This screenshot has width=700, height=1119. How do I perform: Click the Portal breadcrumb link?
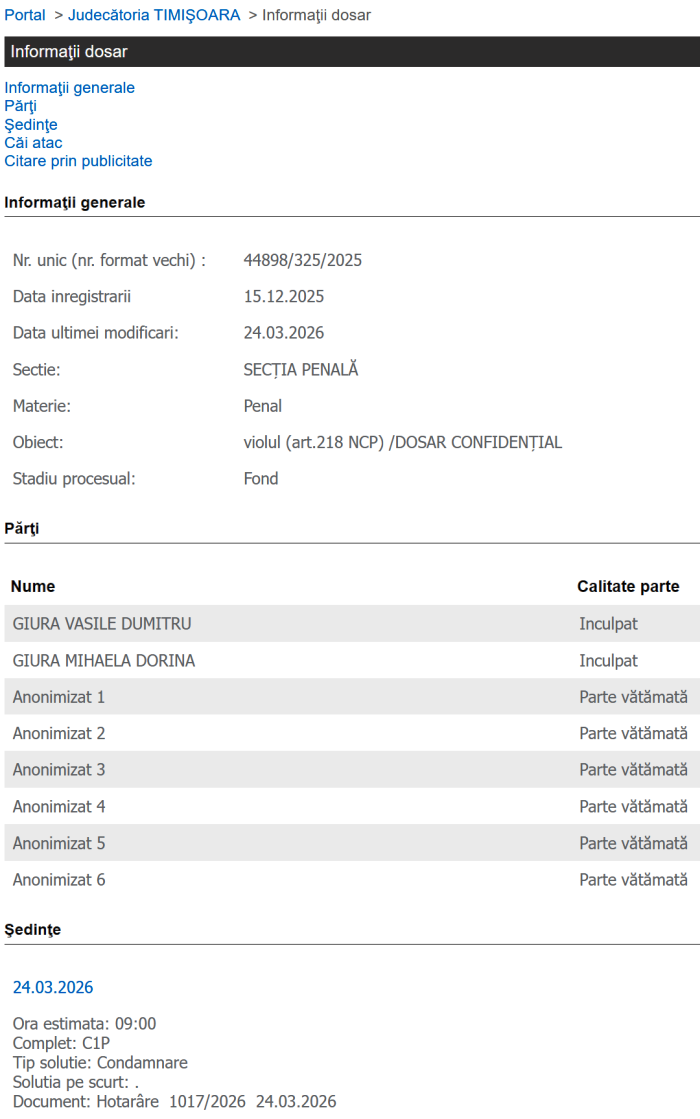(x=25, y=15)
